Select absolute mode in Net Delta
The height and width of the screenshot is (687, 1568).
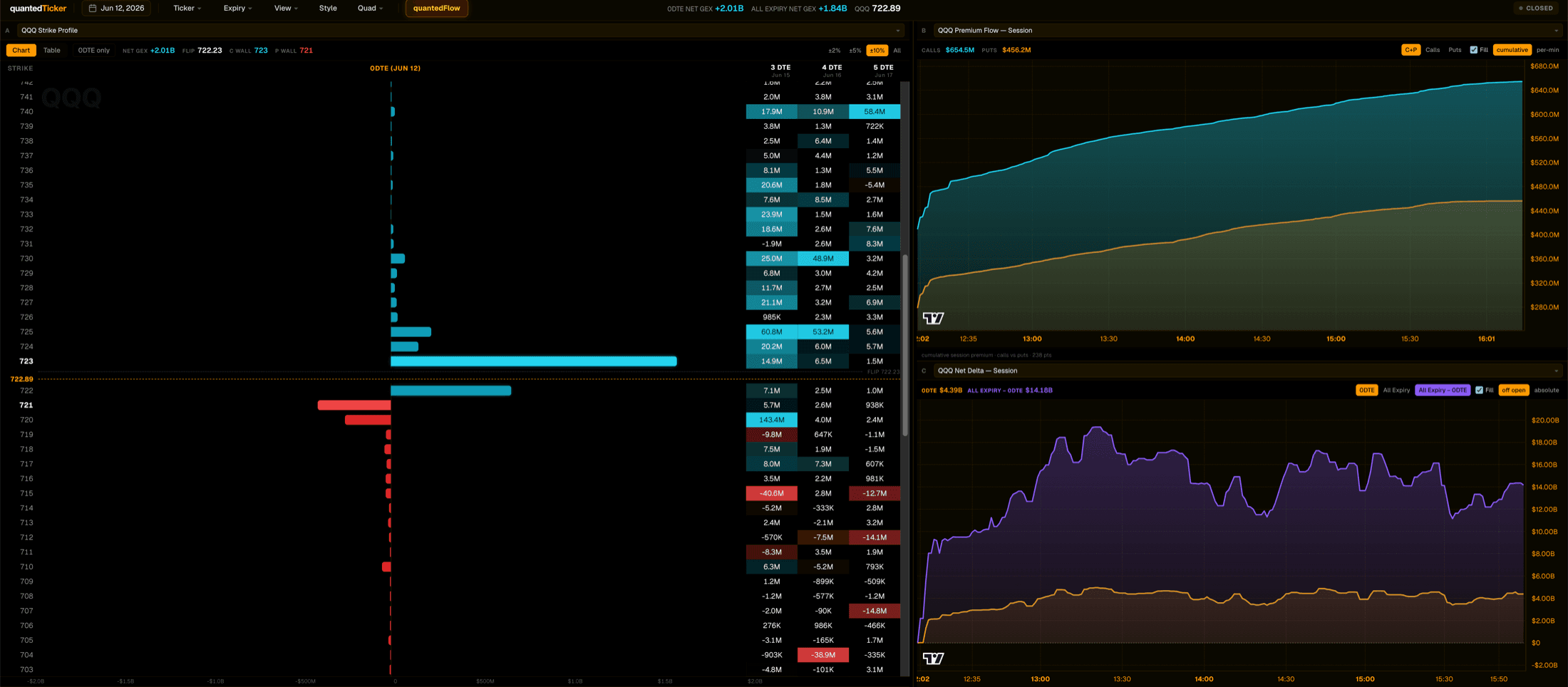click(1547, 390)
